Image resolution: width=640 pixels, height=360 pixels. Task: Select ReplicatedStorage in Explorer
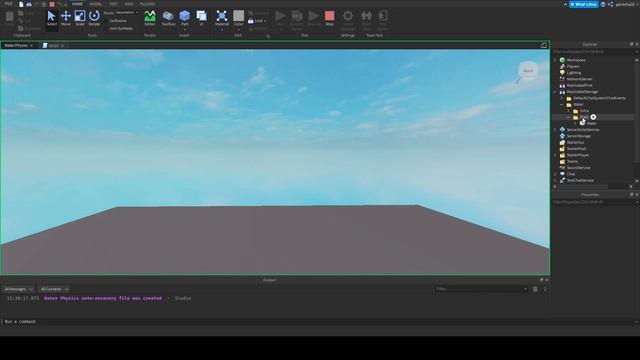point(582,92)
